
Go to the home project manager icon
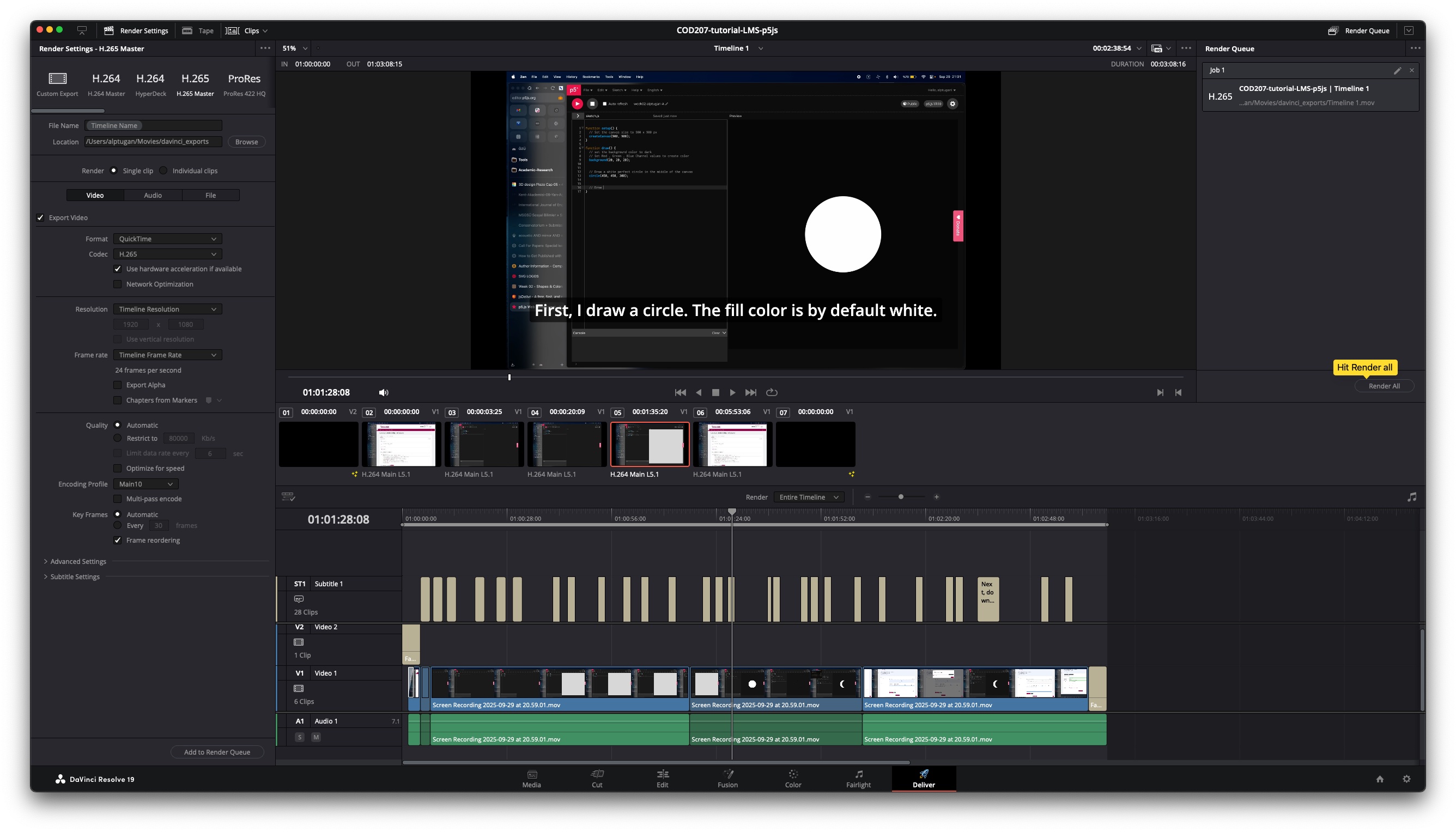coord(1379,779)
